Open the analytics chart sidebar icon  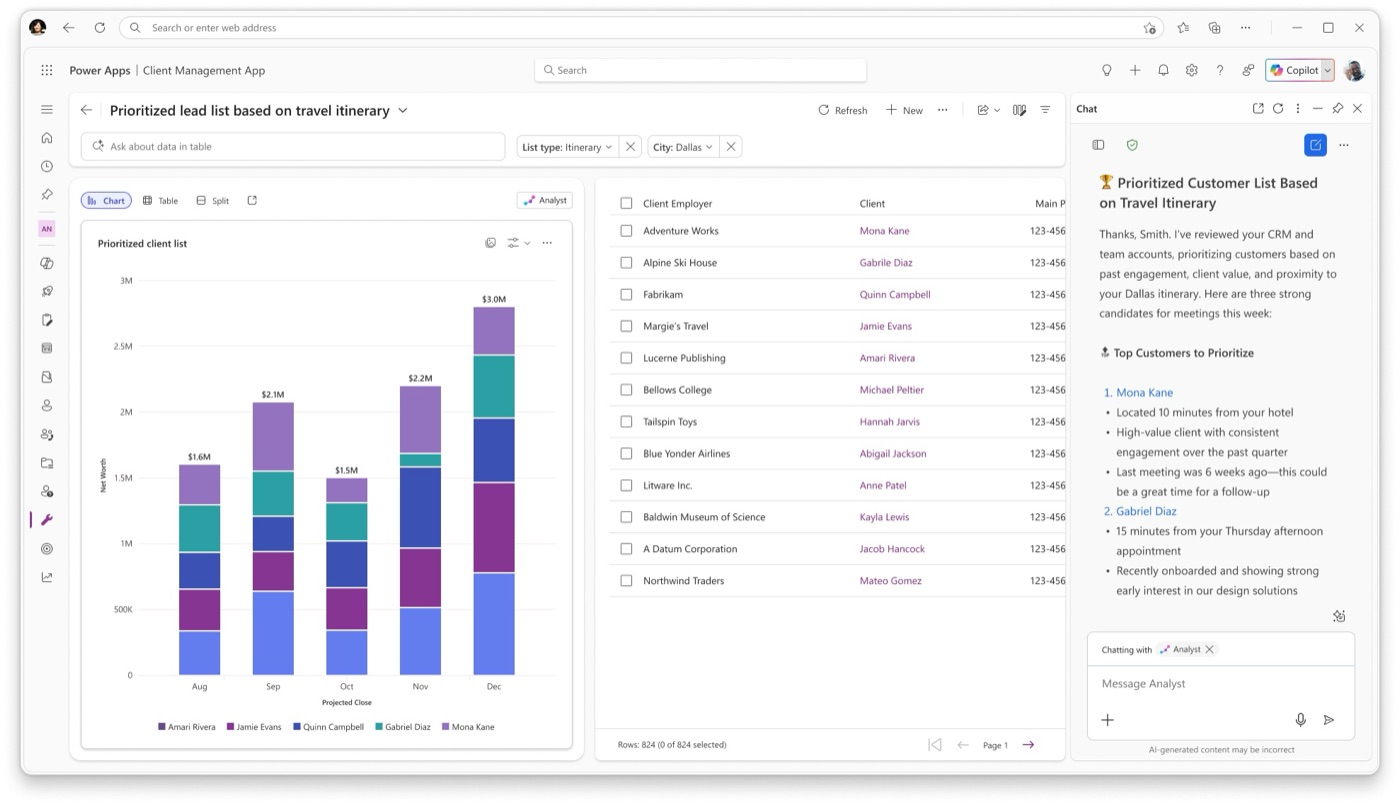(x=47, y=577)
